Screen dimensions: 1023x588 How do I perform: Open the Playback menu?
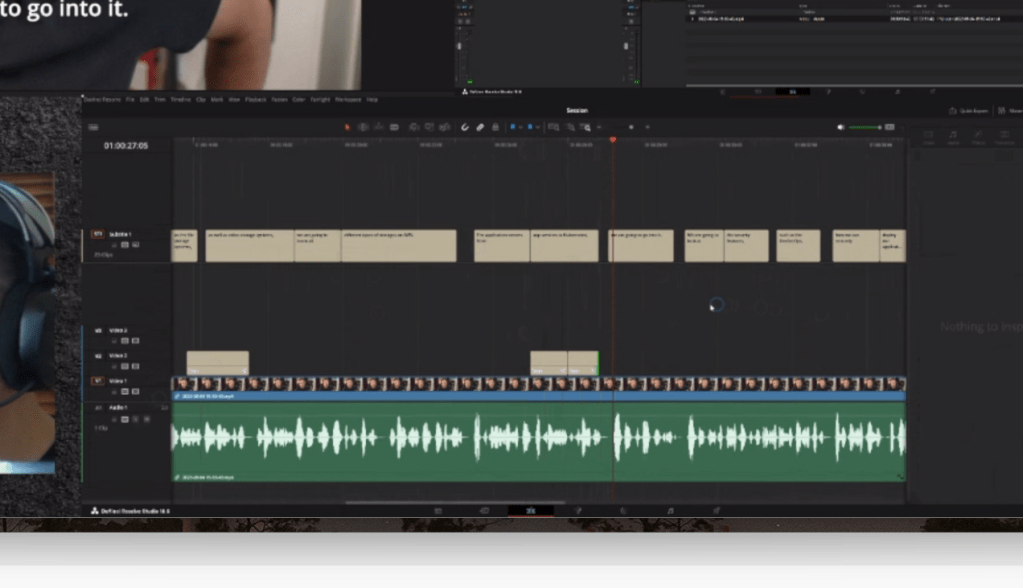click(x=256, y=100)
